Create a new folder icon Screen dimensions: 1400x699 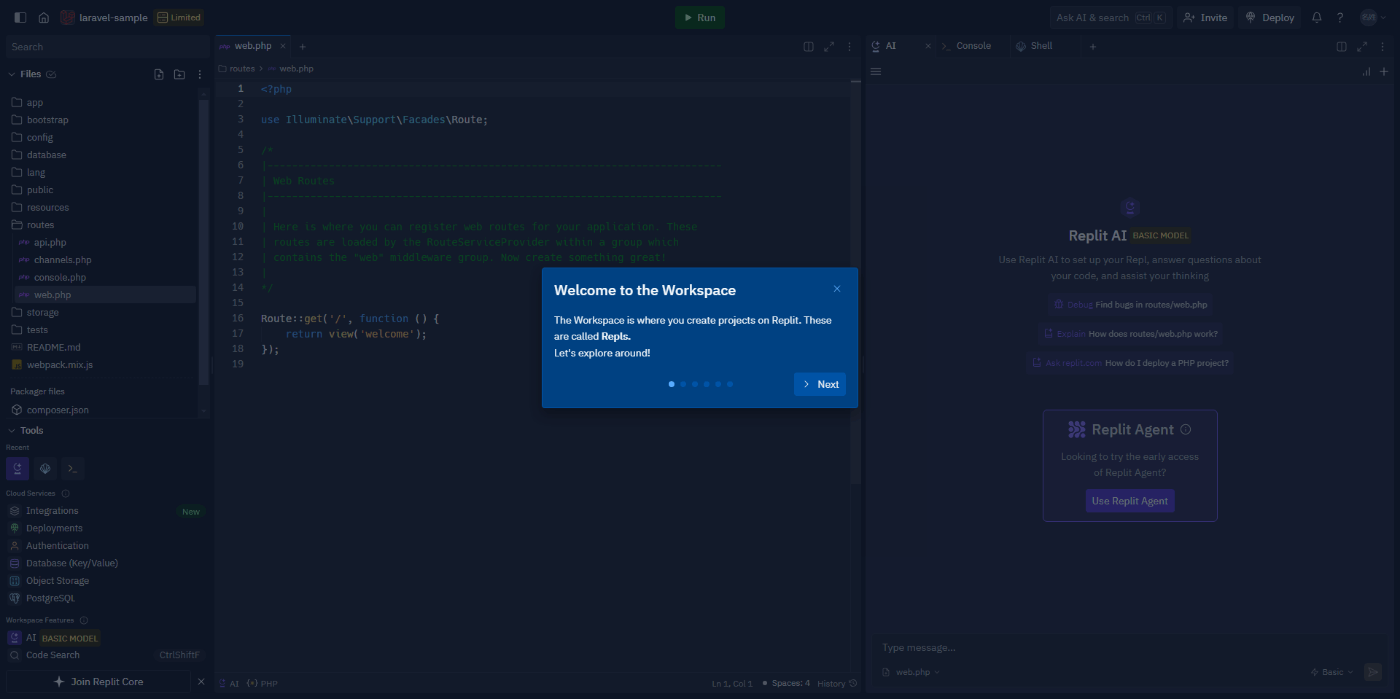(x=179, y=74)
